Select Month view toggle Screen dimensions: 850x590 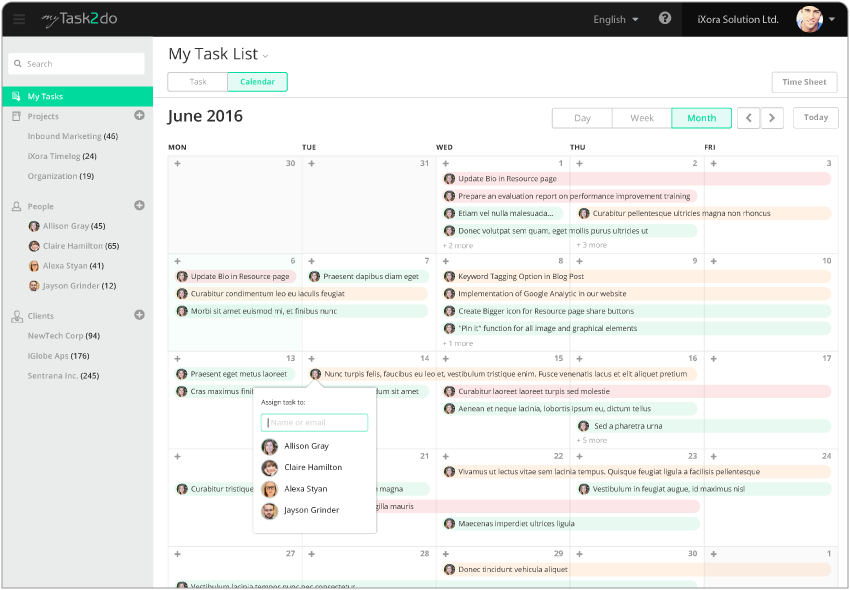(x=701, y=118)
